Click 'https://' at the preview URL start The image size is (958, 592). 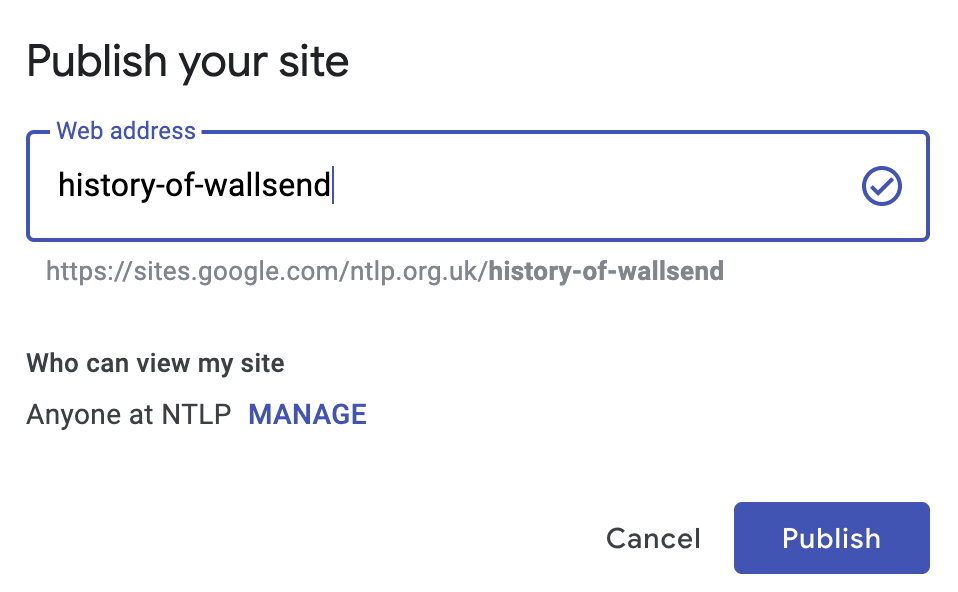[88, 272]
